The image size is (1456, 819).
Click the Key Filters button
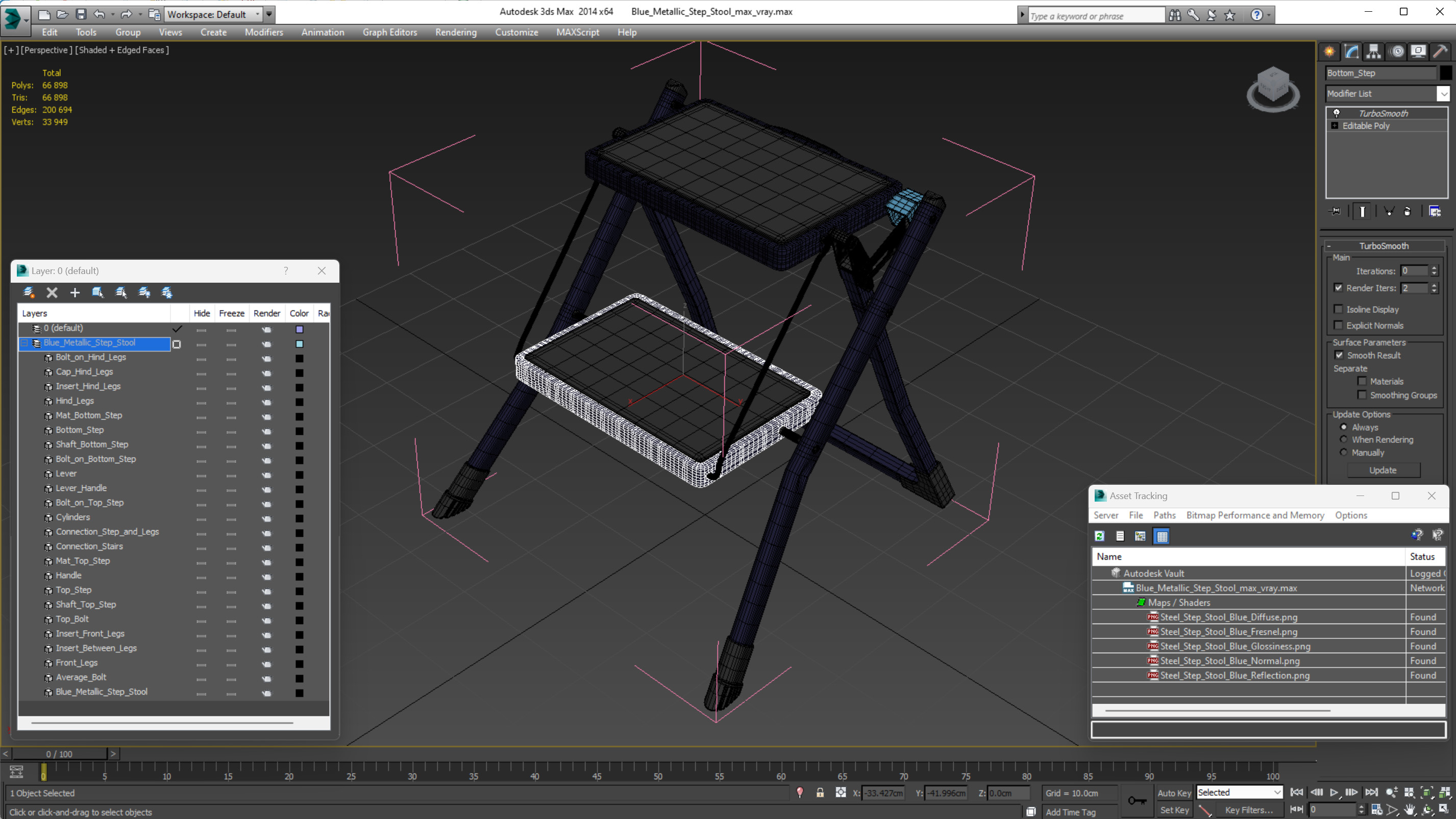tap(1249, 809)
